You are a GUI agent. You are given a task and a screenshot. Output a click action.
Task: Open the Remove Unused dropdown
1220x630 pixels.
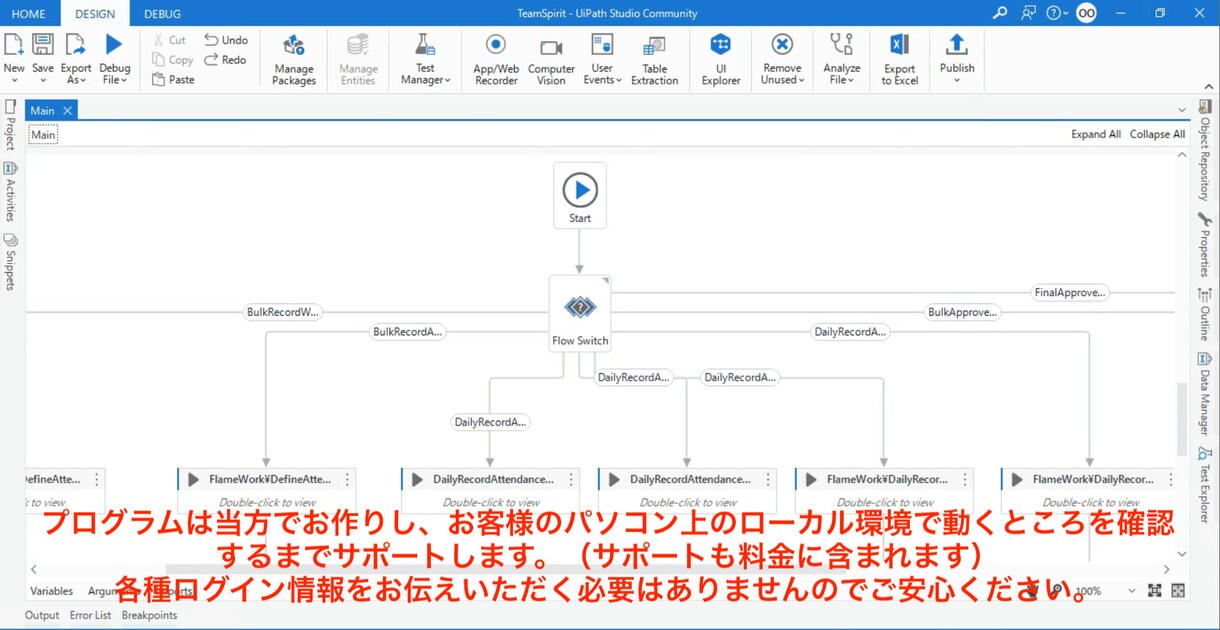click(782, 59)
